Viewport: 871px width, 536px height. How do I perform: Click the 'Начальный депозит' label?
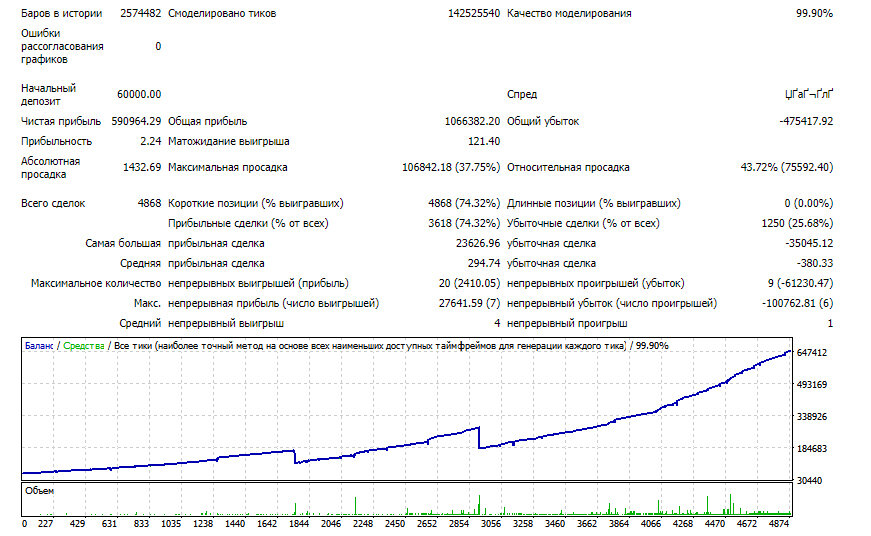[x=48, y=94]
